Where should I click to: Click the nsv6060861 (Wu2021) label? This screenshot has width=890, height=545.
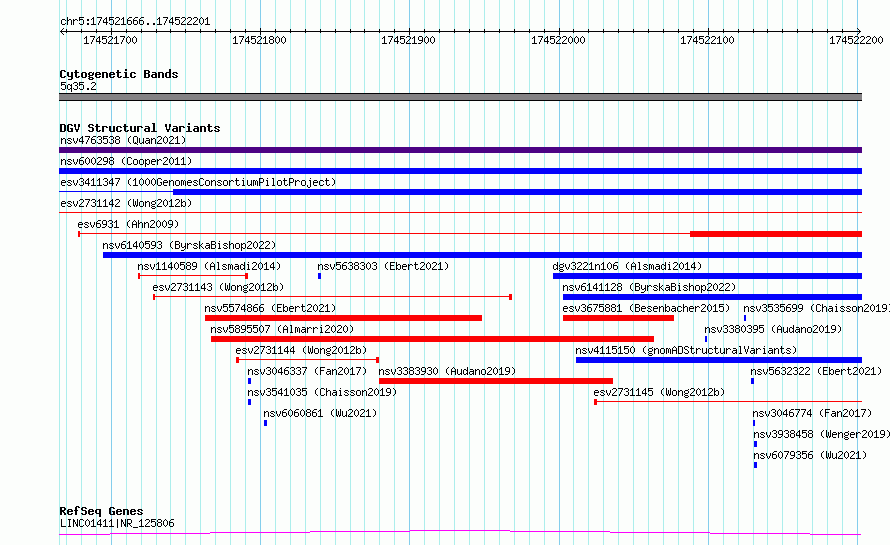pyautogui.click(x=320, y=413)
